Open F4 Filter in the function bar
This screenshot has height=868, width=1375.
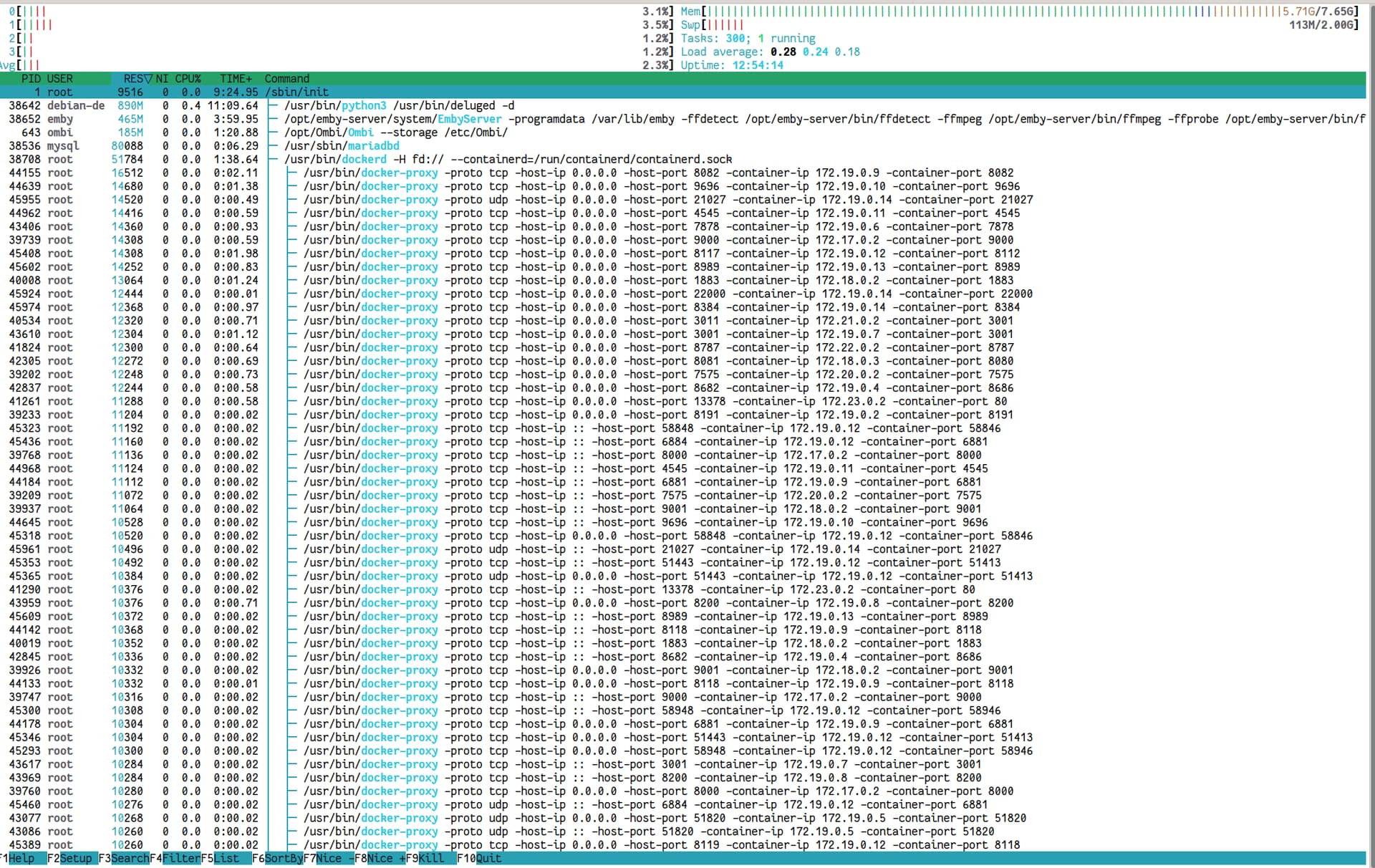point(175,858)
